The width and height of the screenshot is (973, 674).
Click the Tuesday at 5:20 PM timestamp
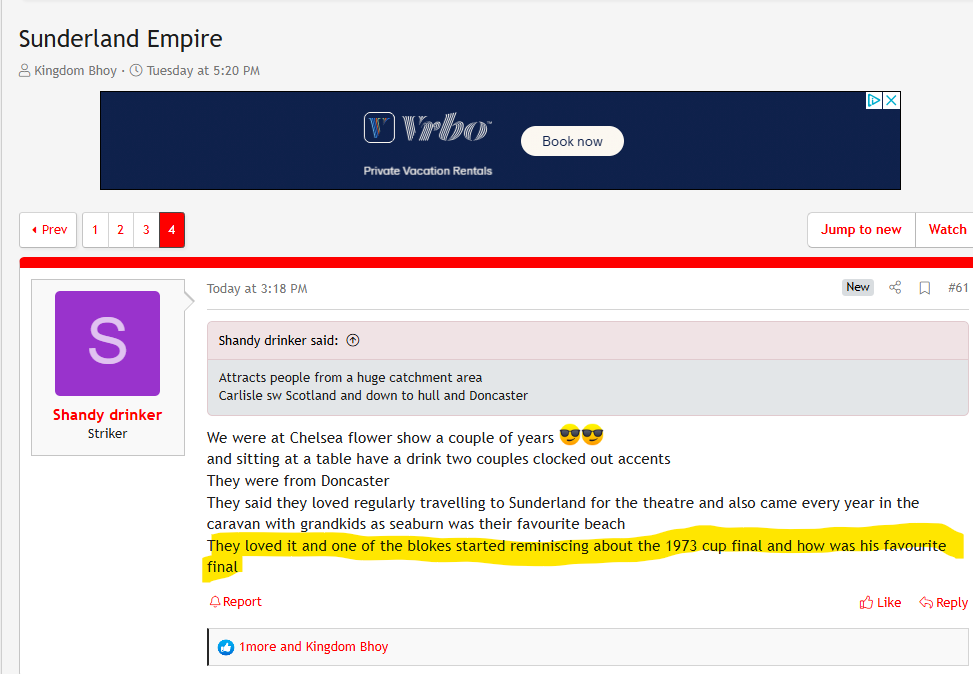(203, 71)
